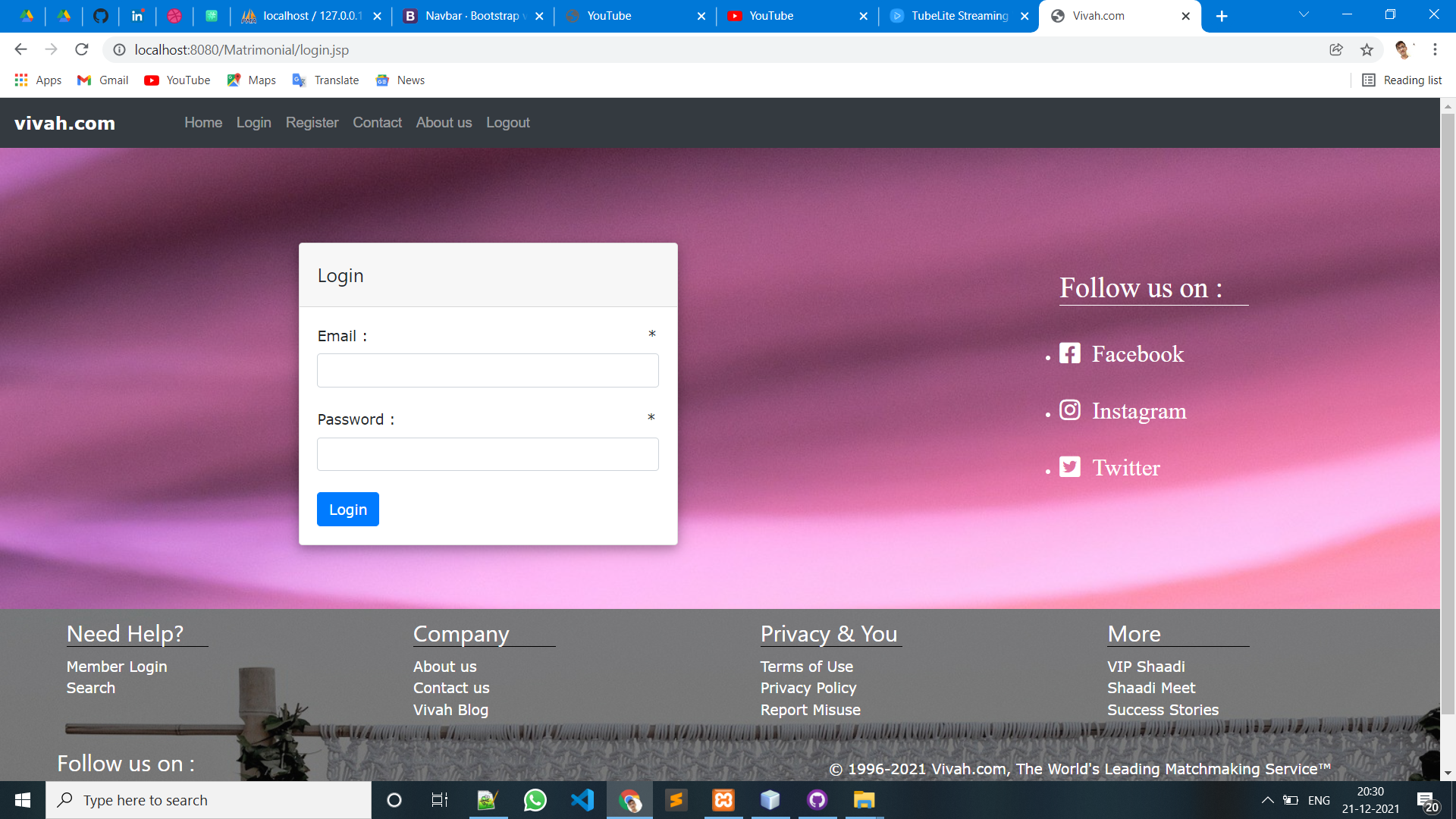This screenshot has height=819, width=1456.
Task: Click the Twitter icon in Follow us
Action: tap(1069, 467)
